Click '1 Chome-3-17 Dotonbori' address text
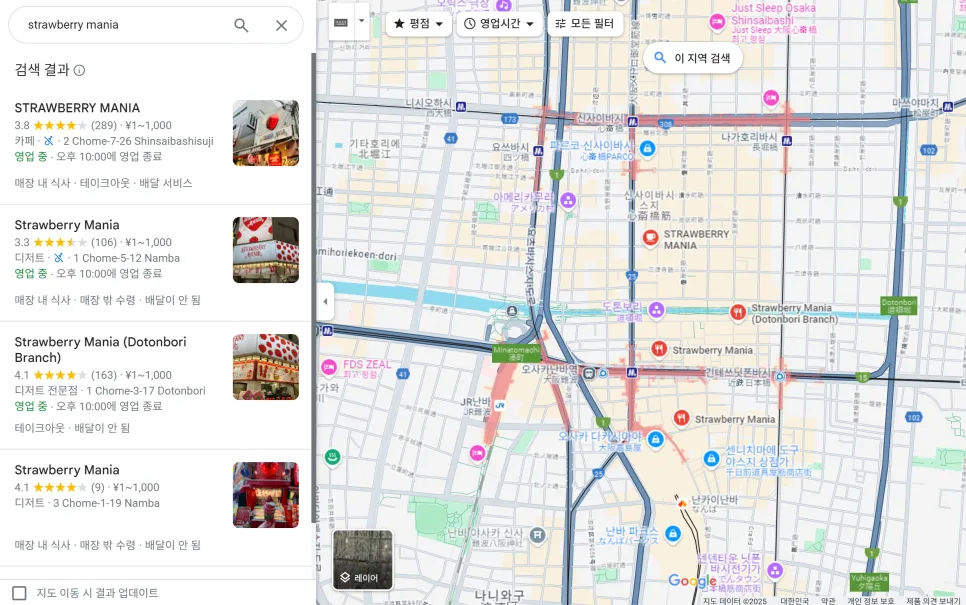Viewport: 966px width, 605px height. (x=146, y=391)
